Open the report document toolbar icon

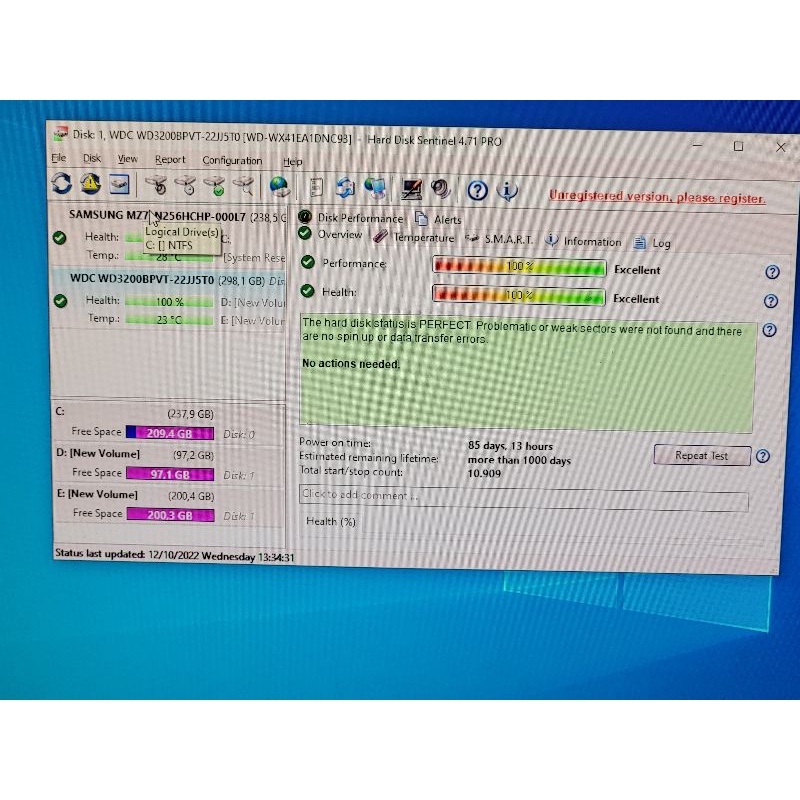pyautogui.click(x=316, y=187)
